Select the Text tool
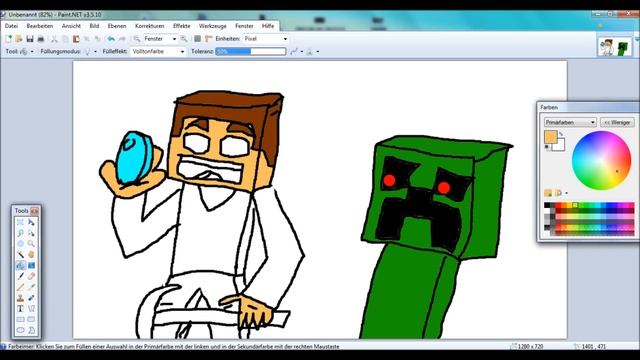This screenshot has width=640, height=360. click(x=20, y=309)
